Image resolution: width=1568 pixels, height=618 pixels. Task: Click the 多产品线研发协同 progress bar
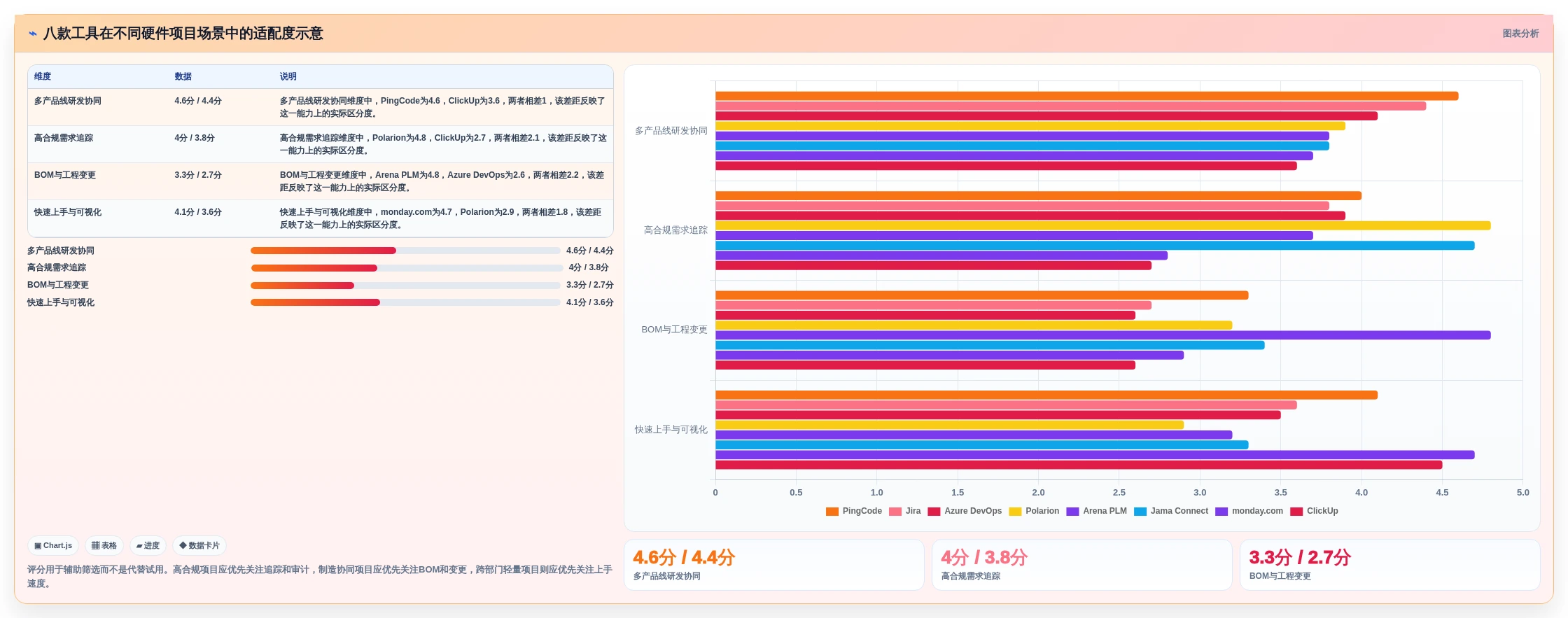point(405,251)
